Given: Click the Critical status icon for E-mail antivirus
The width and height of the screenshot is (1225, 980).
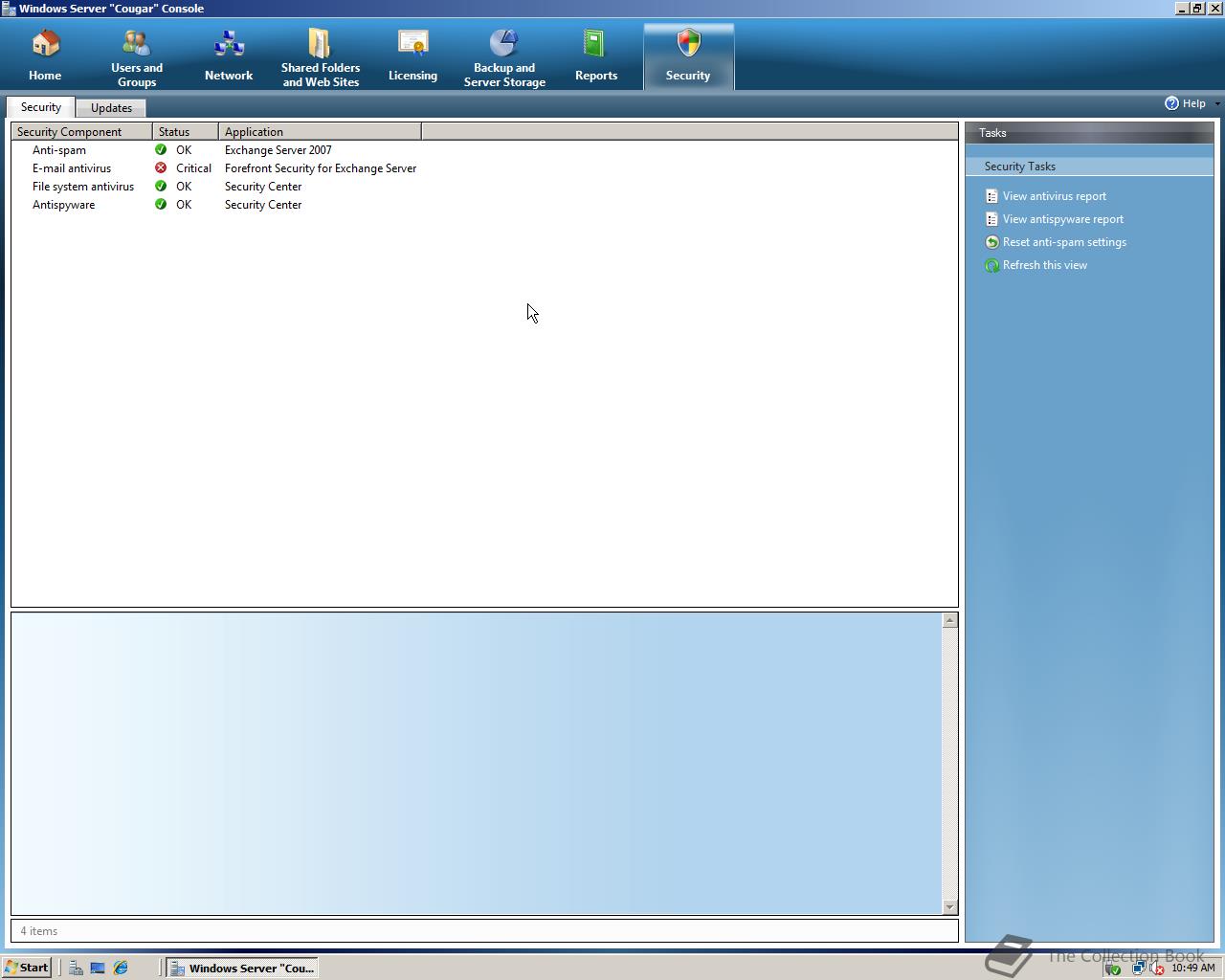Looking at the screenshot, I should [161, 167].
